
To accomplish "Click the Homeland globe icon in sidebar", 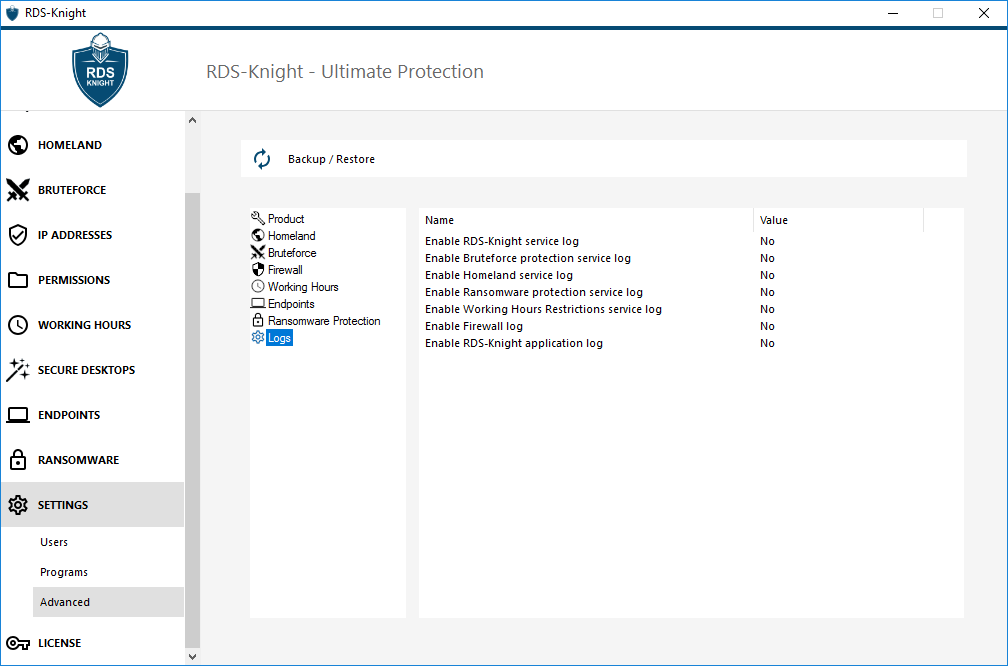I will [x=18, y=145].
